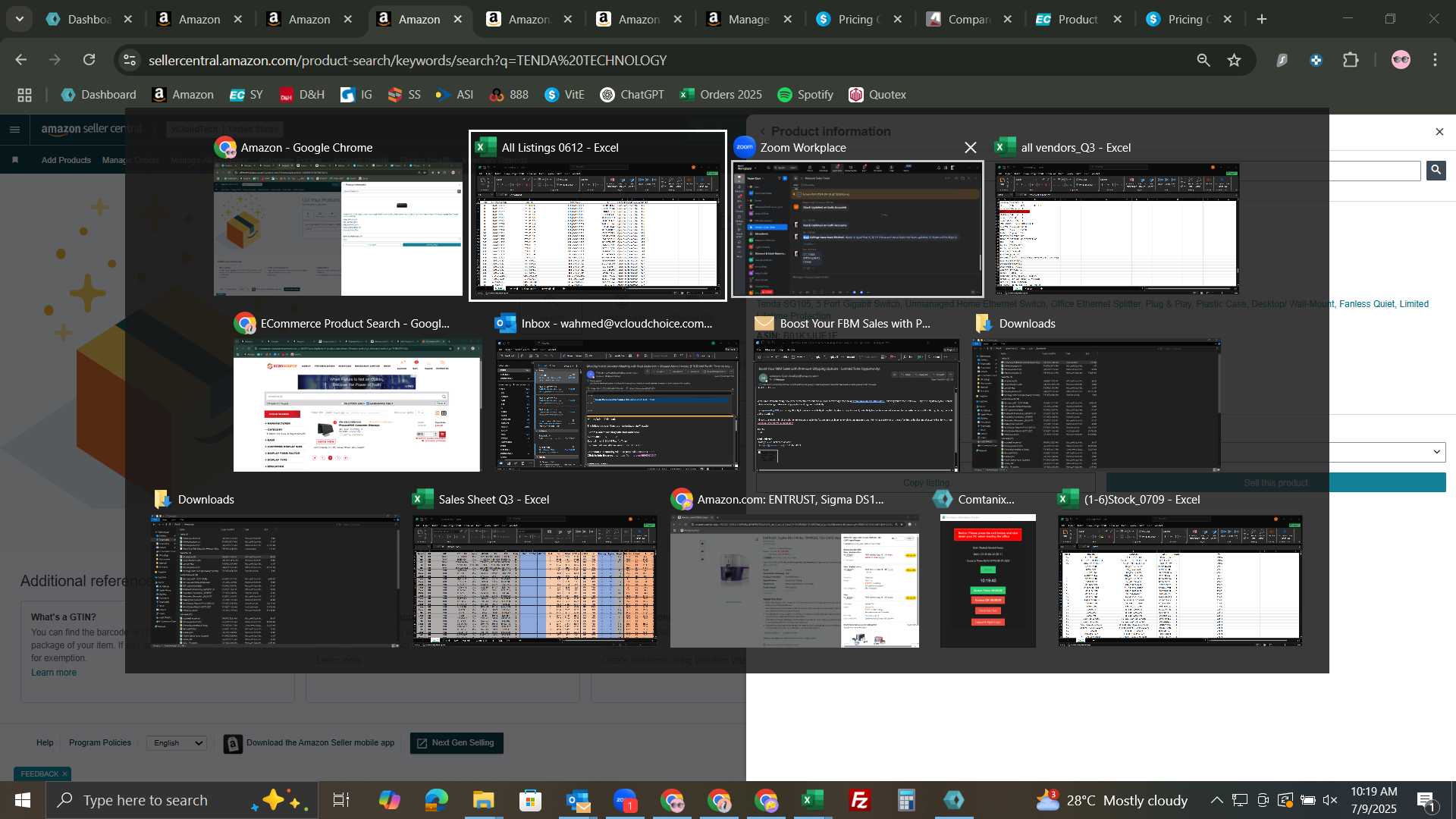The width and height of the screenshot is (1456, 819).
Task: Switch to Outlook Inbox window thumbnail
Action: pyautogui.click(x=617, y=405)
